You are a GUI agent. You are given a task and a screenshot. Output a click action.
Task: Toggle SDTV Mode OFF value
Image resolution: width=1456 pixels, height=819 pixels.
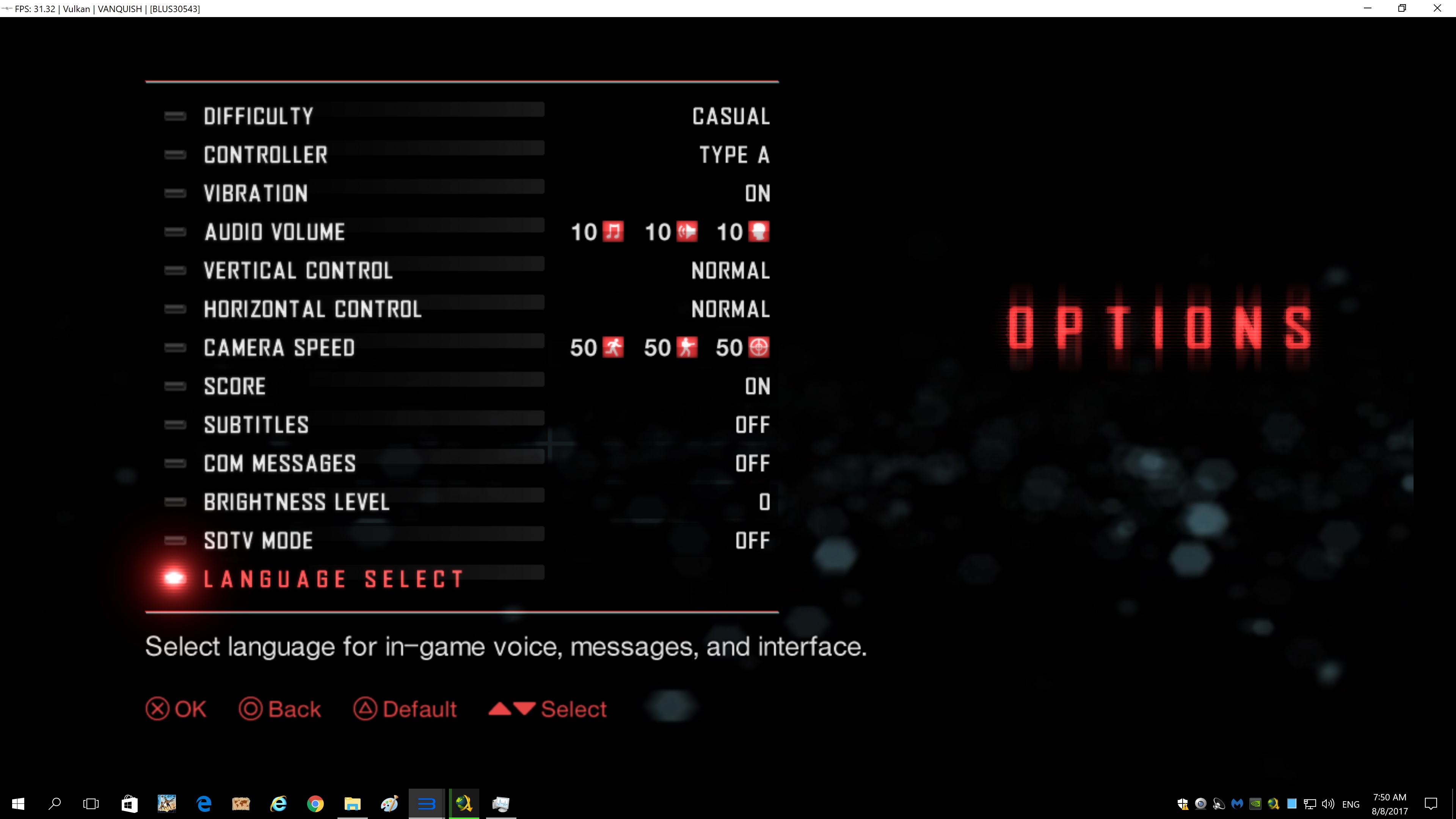pyautogui.click(x=752, y=541)
